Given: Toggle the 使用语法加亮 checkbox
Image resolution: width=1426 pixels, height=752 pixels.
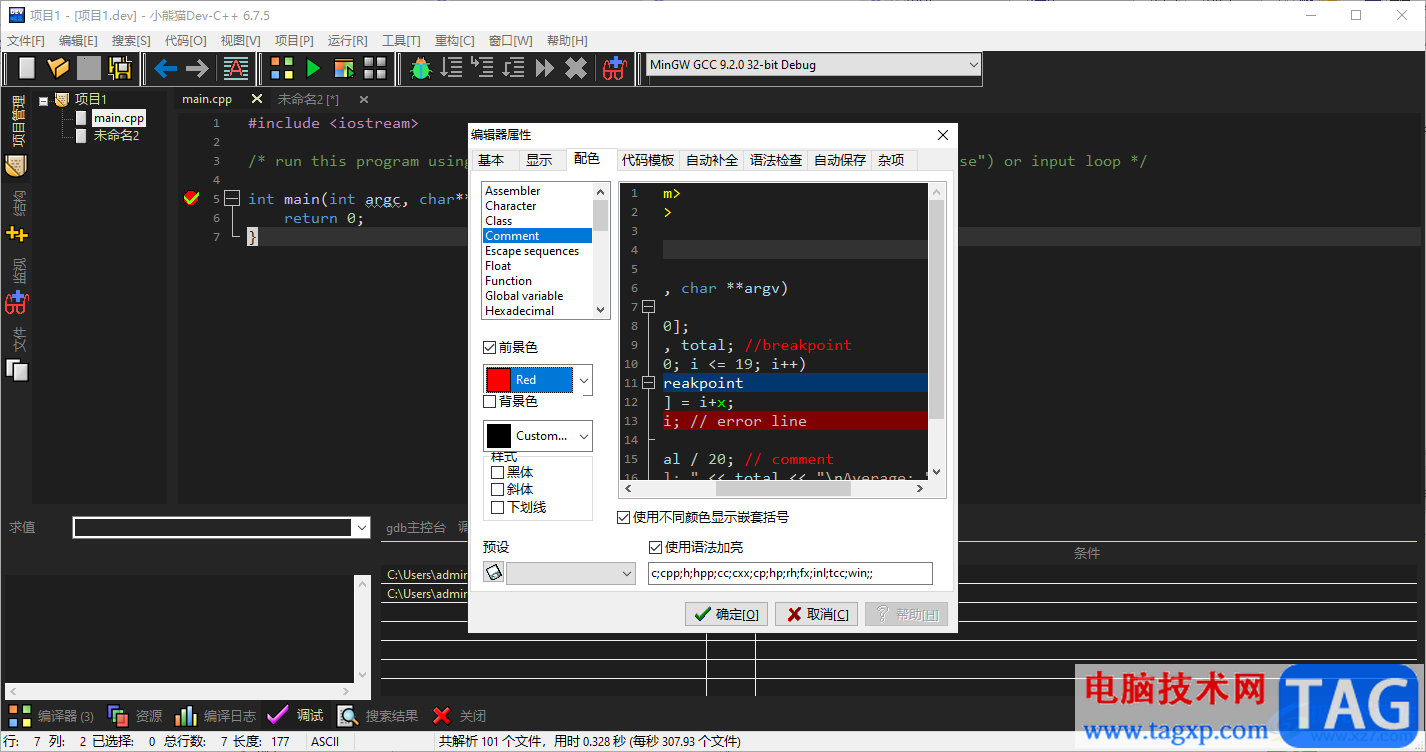Looking at the screenshot, I should tap(655, 547).
